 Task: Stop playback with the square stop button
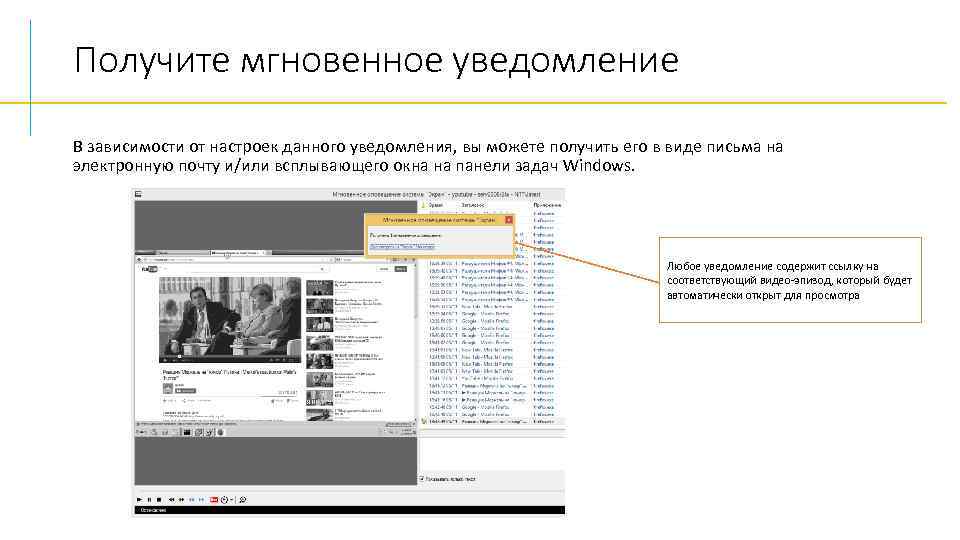click(x=159, y=500)
